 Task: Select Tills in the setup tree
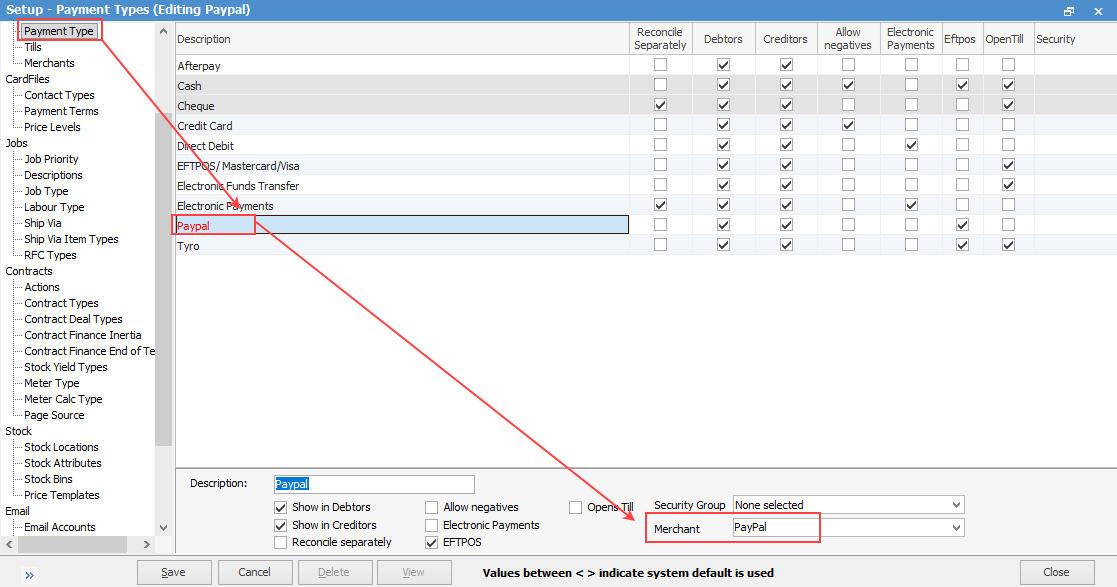33,47
